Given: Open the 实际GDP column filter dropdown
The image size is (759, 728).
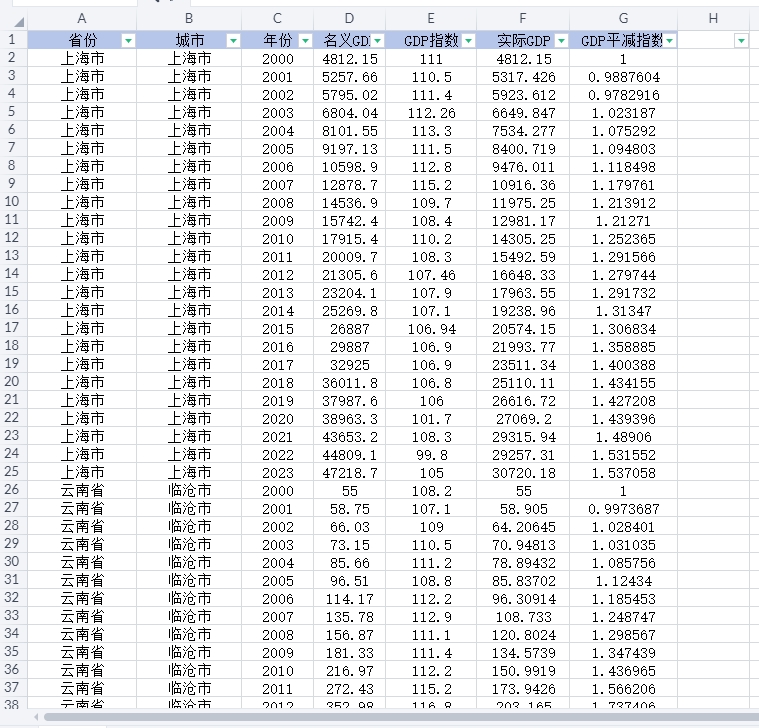Looking at the screenshot, I should point(562,41).
